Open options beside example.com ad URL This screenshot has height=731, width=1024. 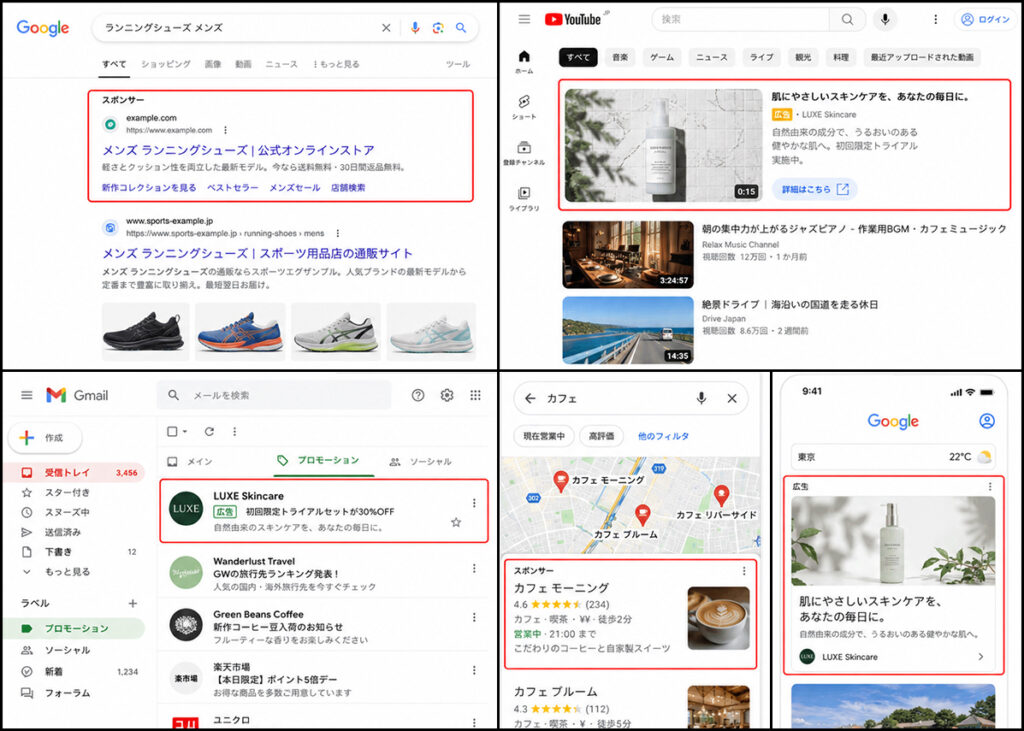(x=225, y=130)
